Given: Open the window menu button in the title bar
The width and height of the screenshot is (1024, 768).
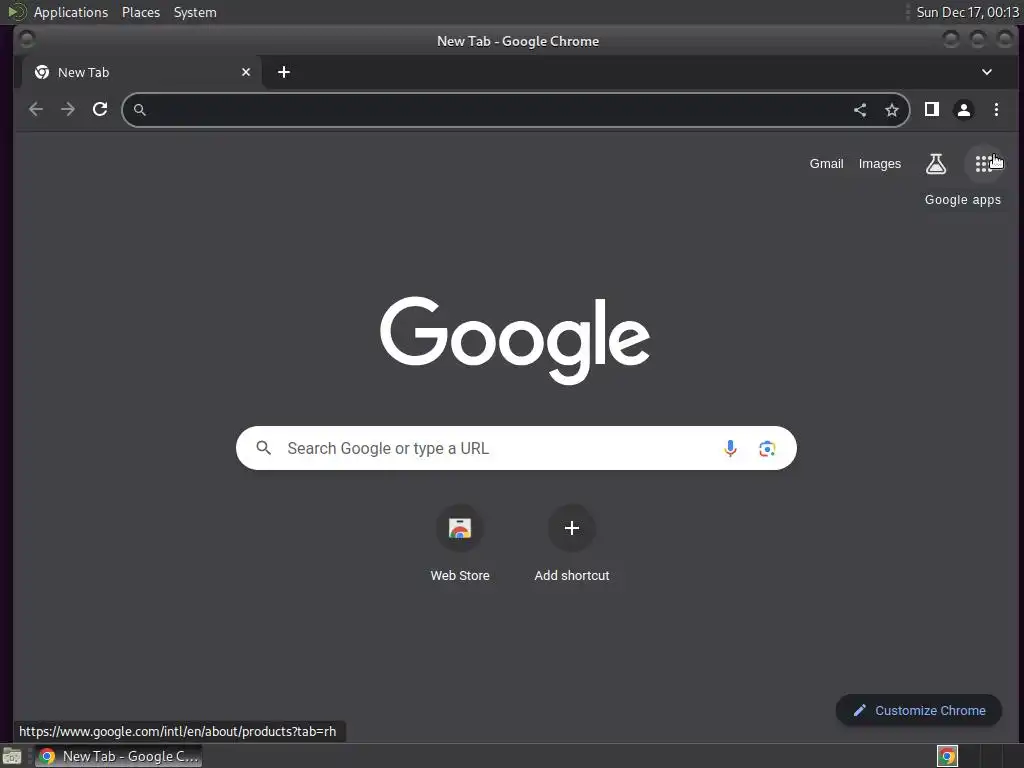Looking at the screenshot, I should 27,40.
